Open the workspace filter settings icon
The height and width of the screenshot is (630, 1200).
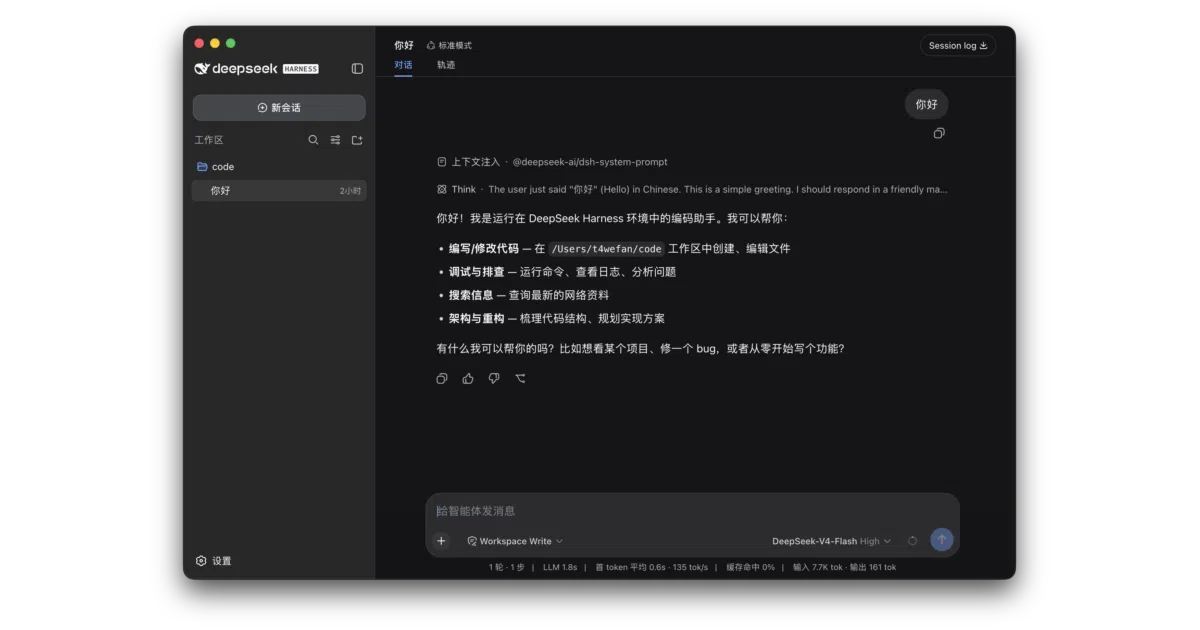(x=336, y=140)
